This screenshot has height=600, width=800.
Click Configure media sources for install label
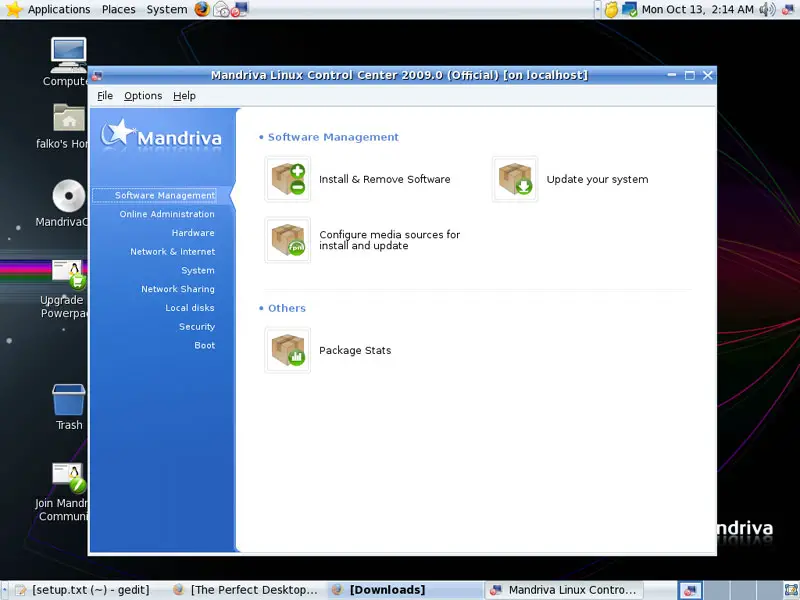(x=390, y=240)
